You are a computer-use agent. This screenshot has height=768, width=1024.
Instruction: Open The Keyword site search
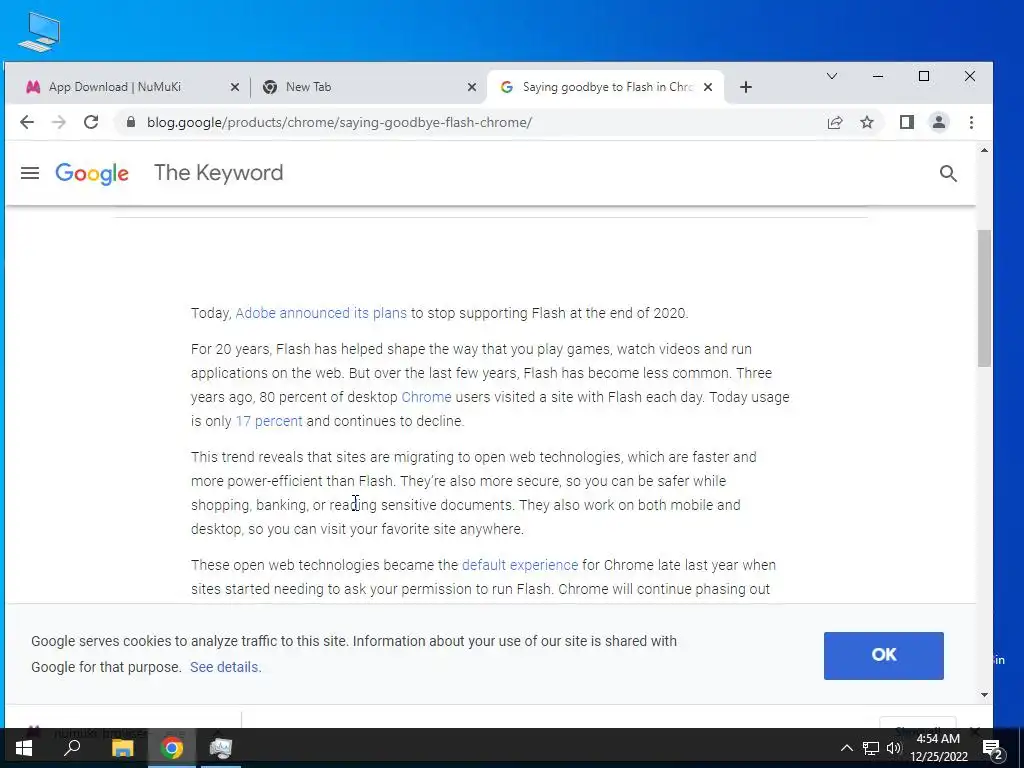click(948, 173)
